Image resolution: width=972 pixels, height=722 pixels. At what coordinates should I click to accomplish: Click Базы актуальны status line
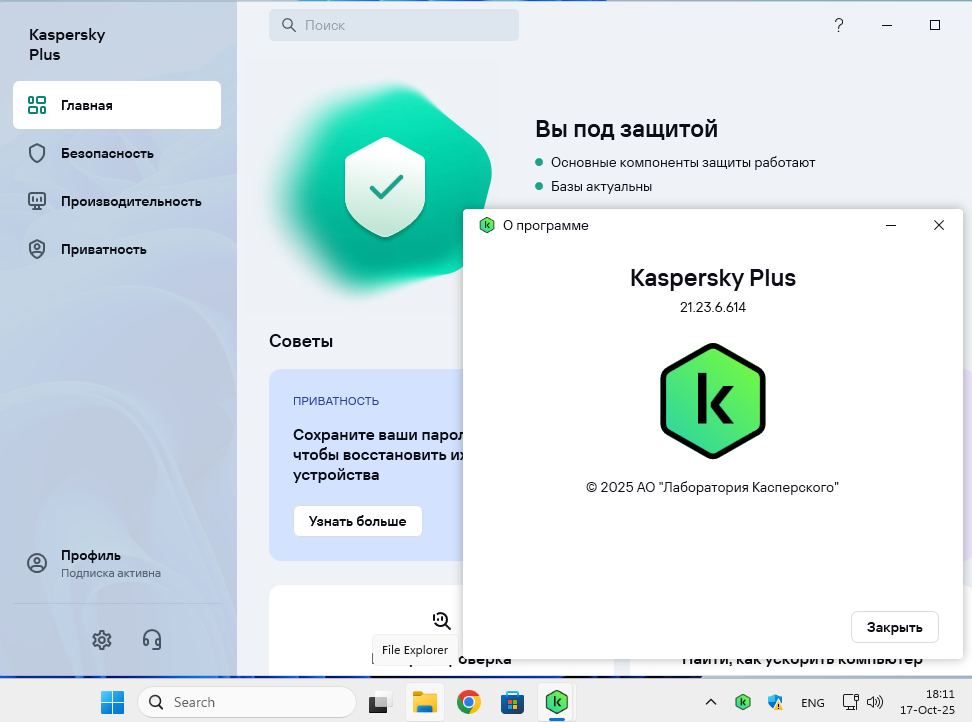pos(601,187)
